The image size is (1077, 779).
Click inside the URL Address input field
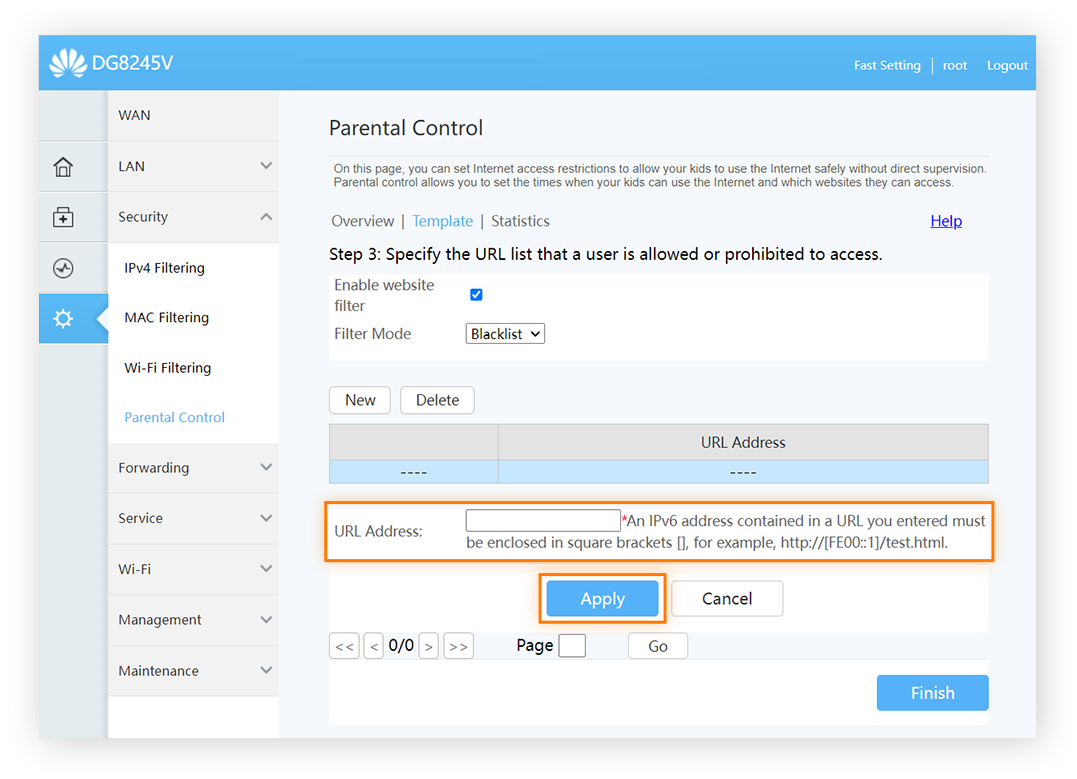click(x=543, y=520)
